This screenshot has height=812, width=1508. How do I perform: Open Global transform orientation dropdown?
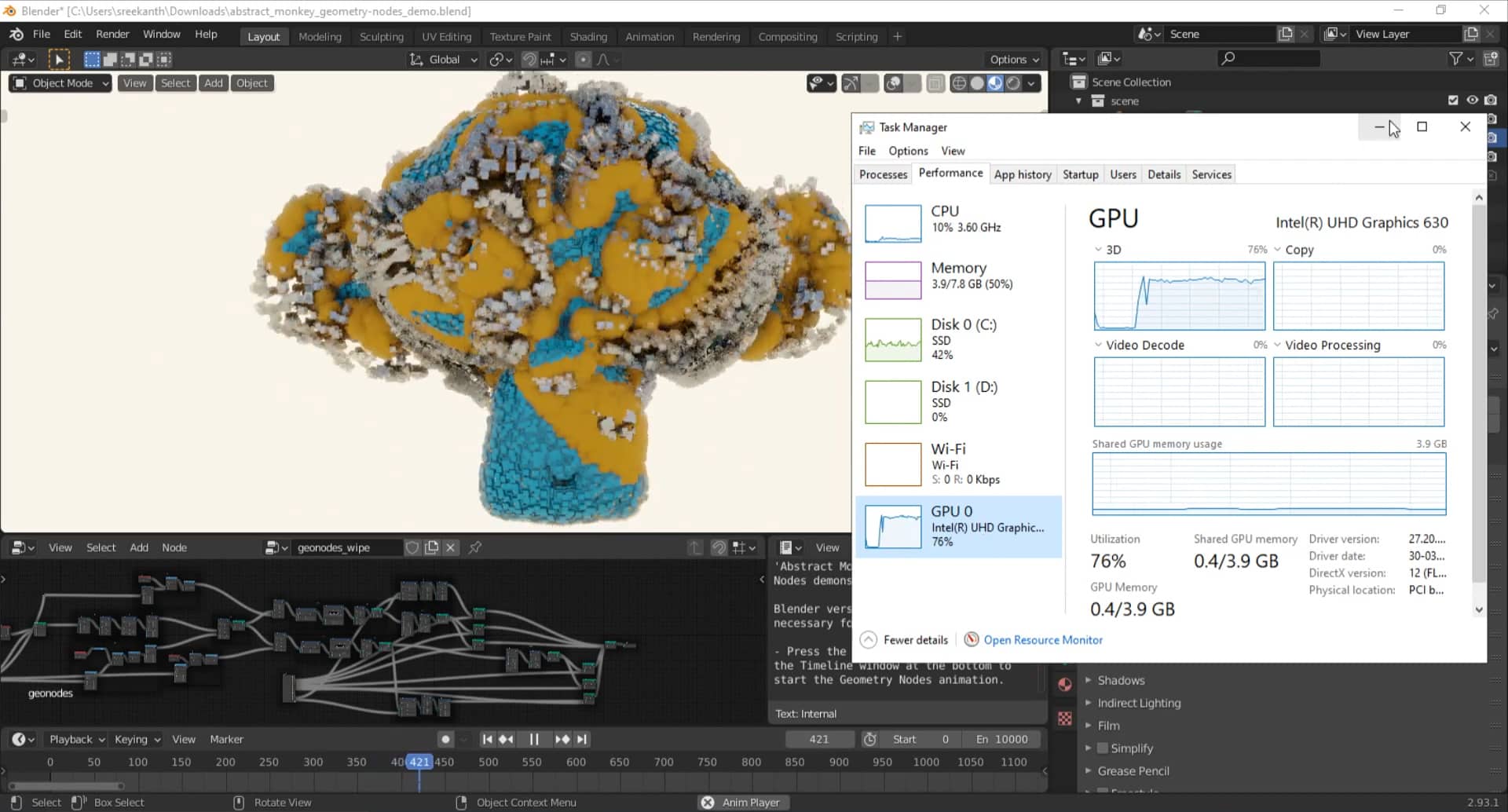point(445,60)
